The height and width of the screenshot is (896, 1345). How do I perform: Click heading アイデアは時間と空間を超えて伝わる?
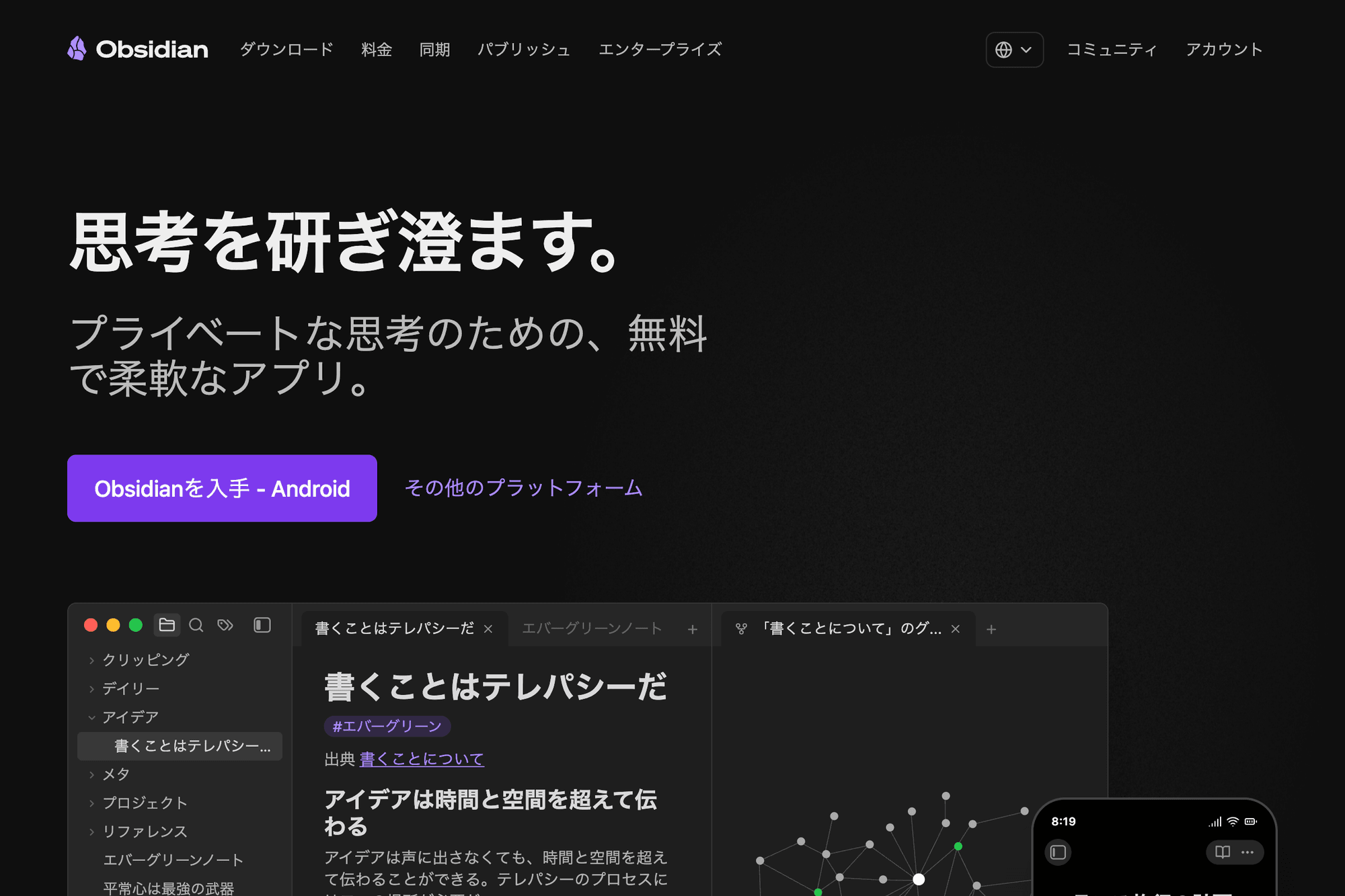pyautogui.click(x=491, y=813)
